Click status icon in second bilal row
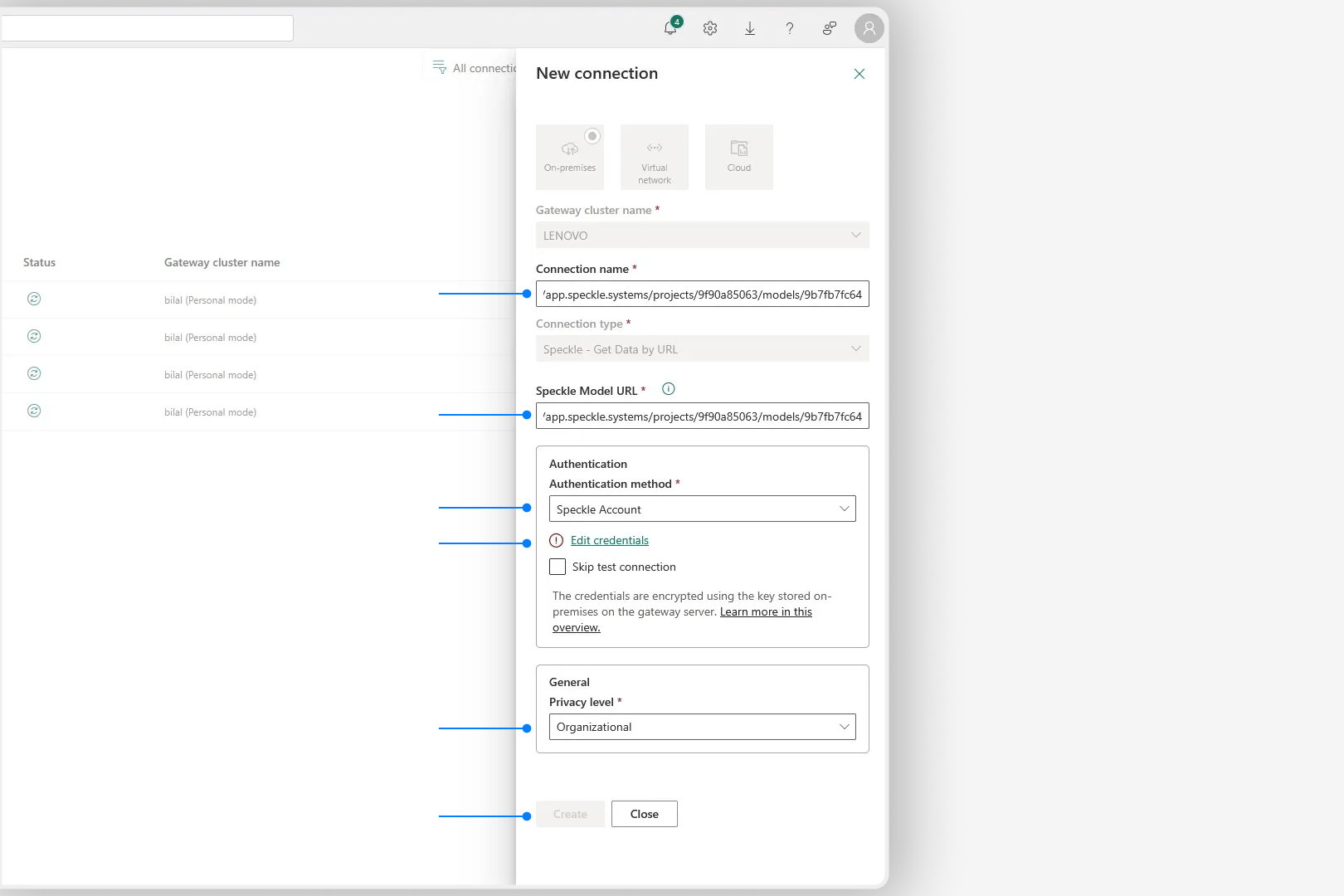The image size is (1344, 896). pos(34,336)
